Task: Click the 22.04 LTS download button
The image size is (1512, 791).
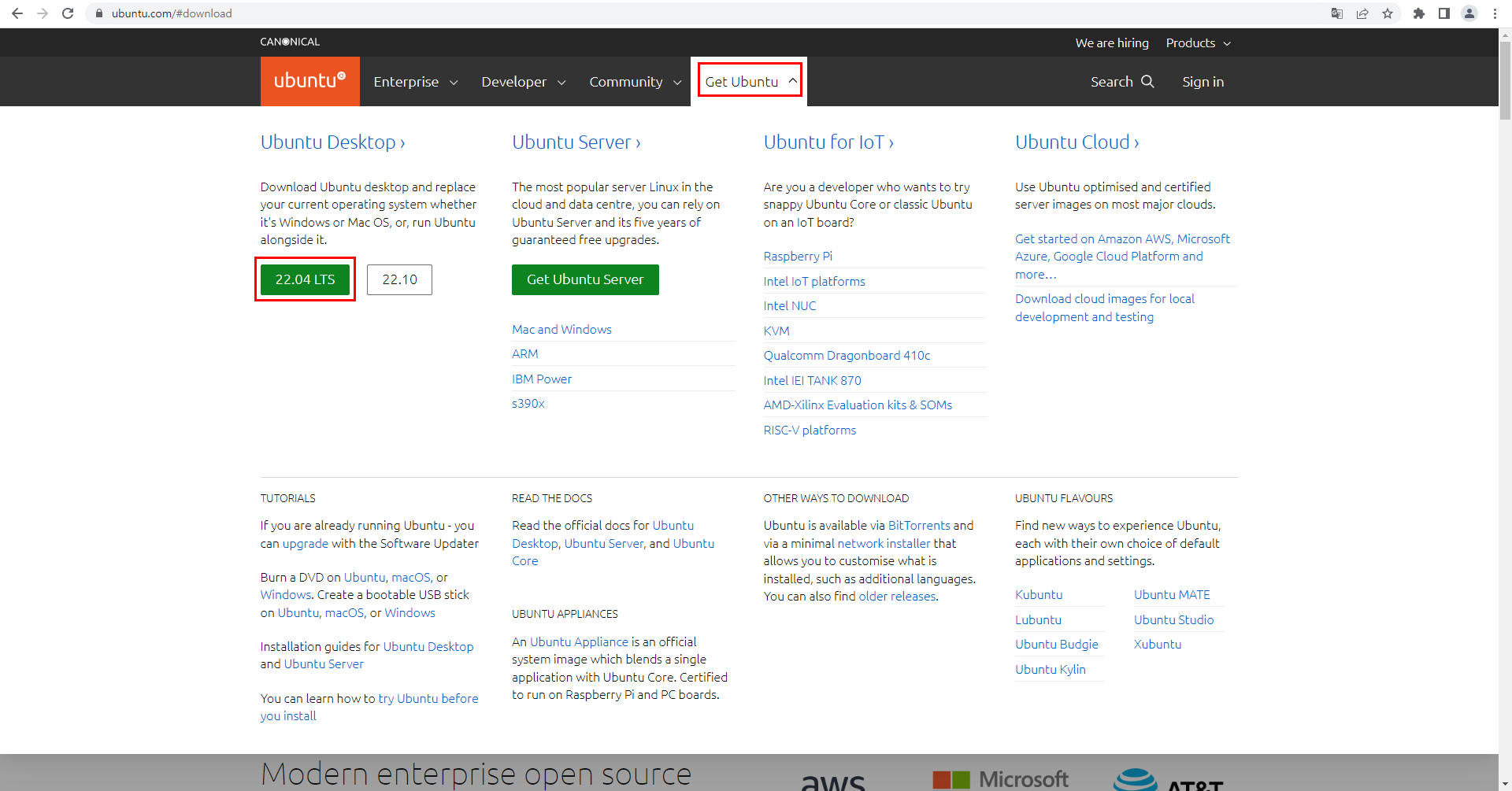Action: coord(305,279)
